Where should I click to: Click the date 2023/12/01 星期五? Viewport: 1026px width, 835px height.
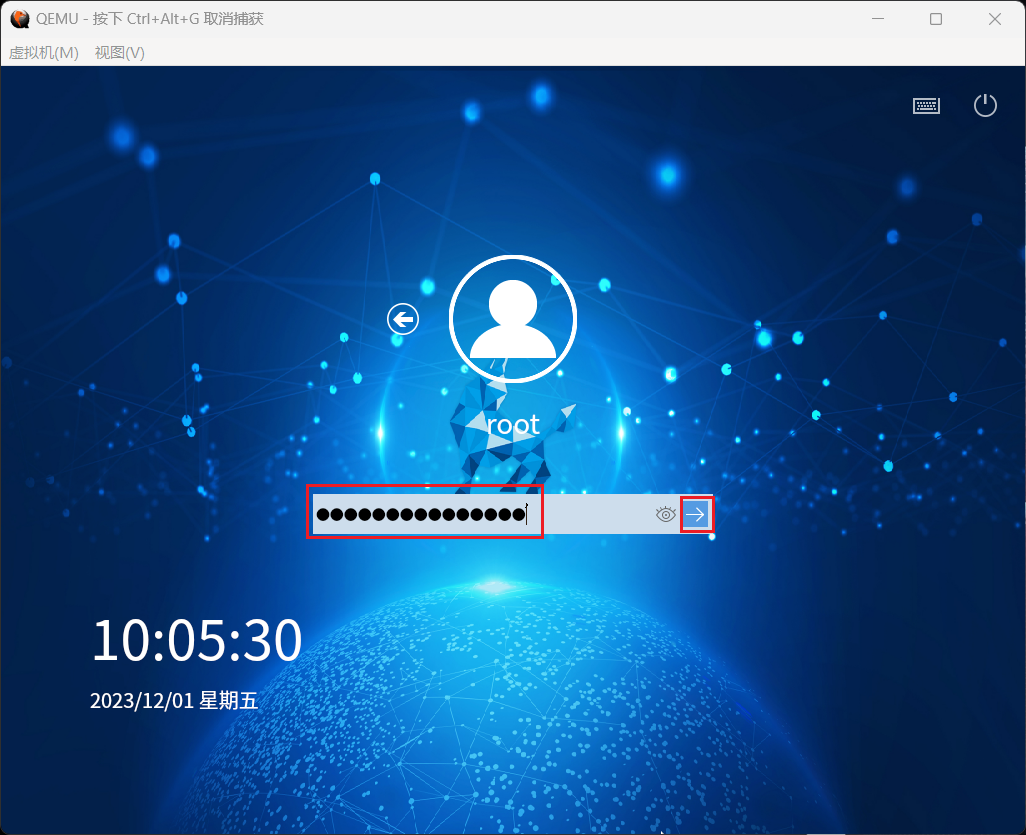pos(174,701)
